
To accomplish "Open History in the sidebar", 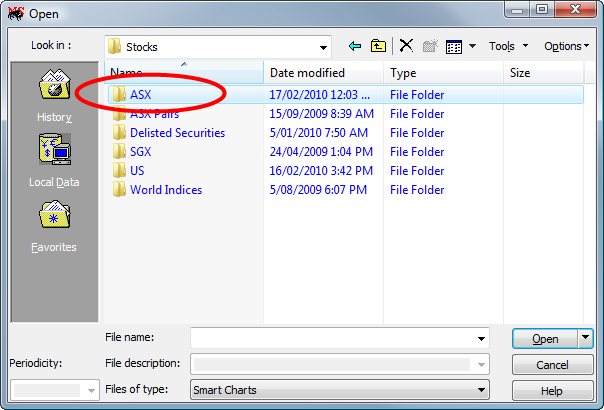I will [54, 95].
